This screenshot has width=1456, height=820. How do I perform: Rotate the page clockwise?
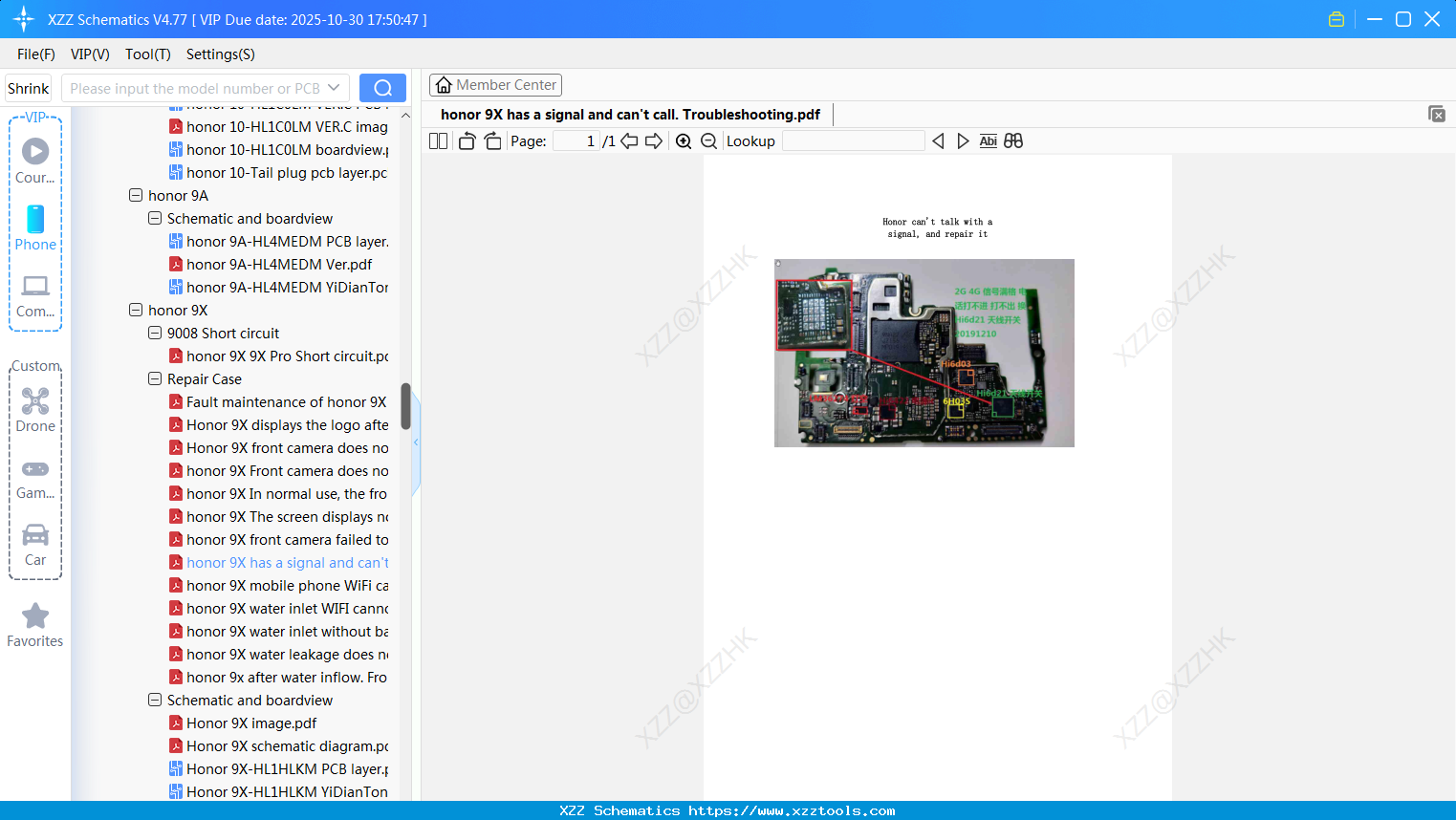coord(492,141)
